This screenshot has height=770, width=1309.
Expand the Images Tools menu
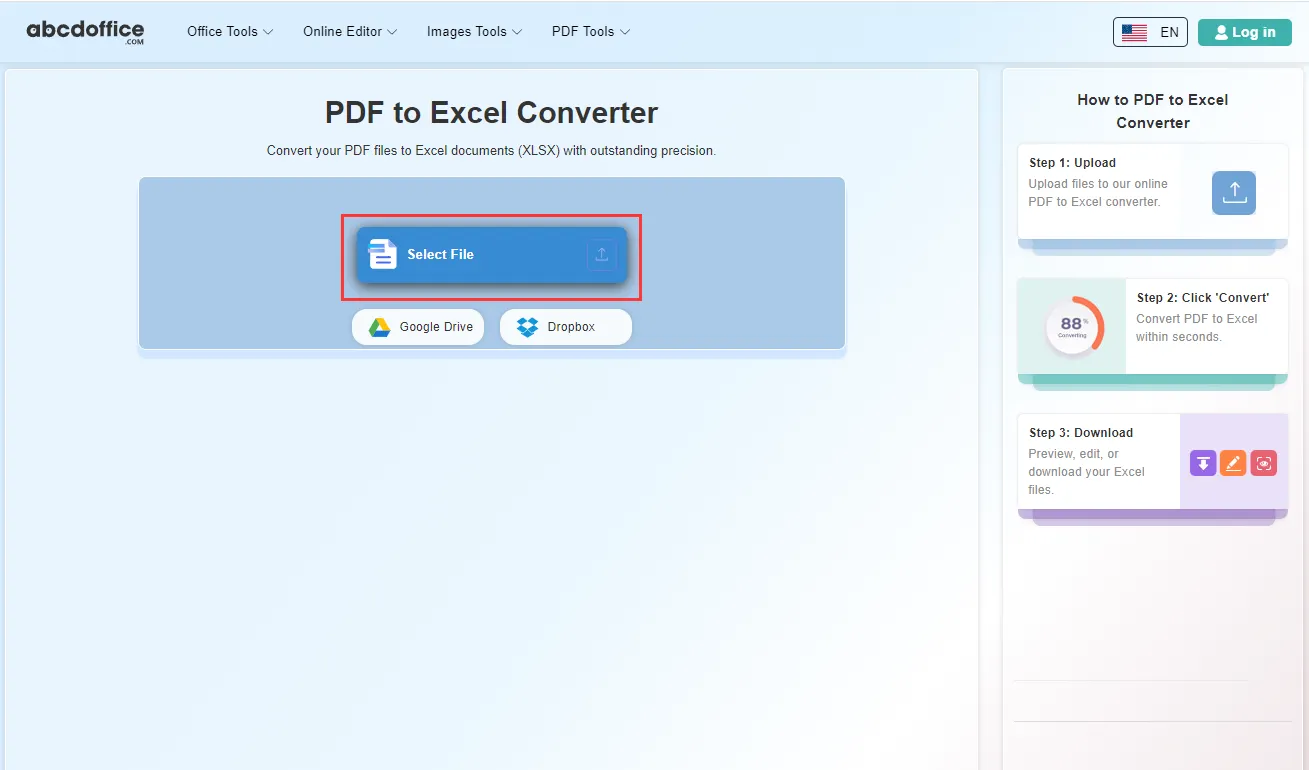pyautogui.click(x=474, y=32)
